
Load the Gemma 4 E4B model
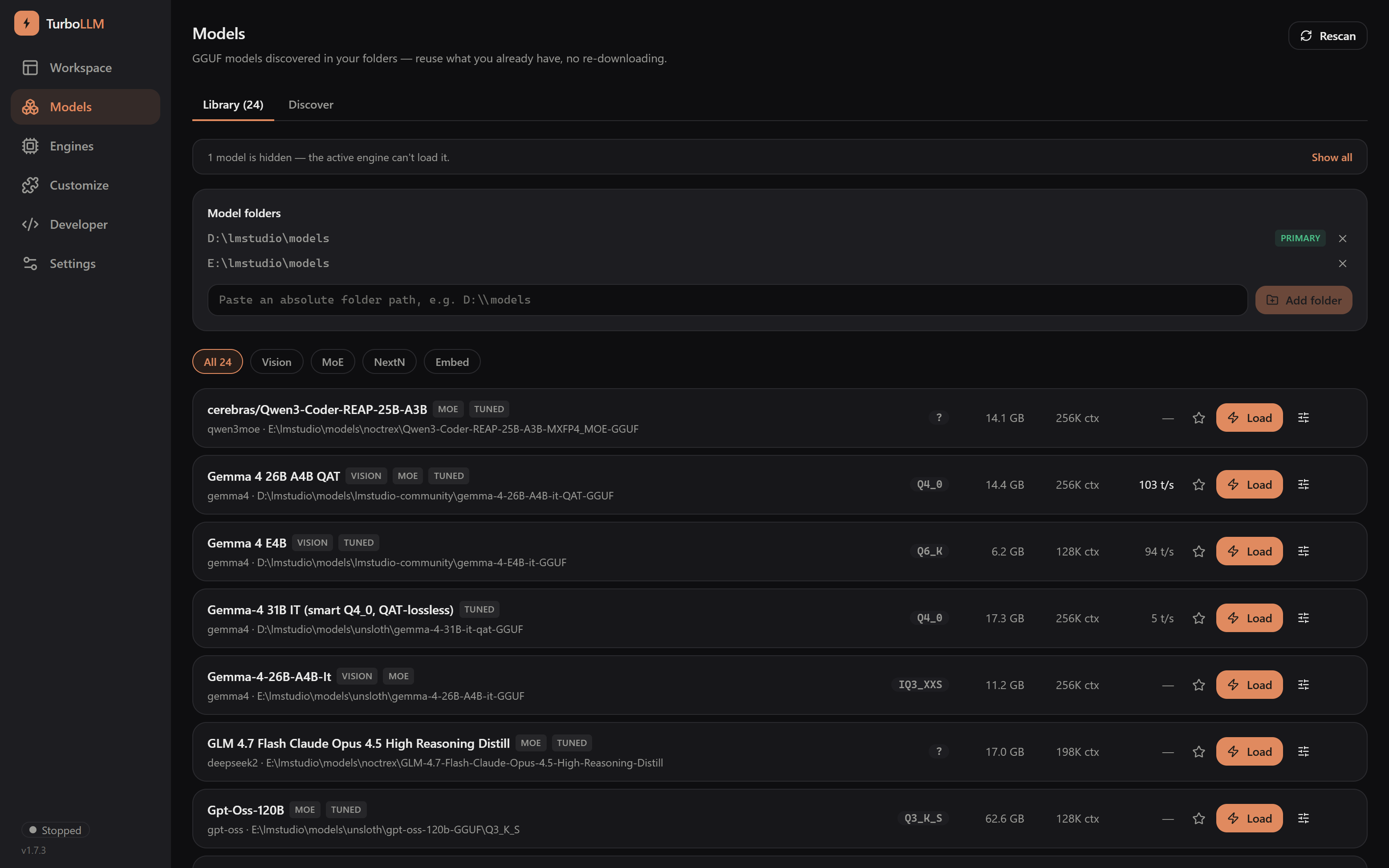pyautogui.click(x=1250, y=551)
